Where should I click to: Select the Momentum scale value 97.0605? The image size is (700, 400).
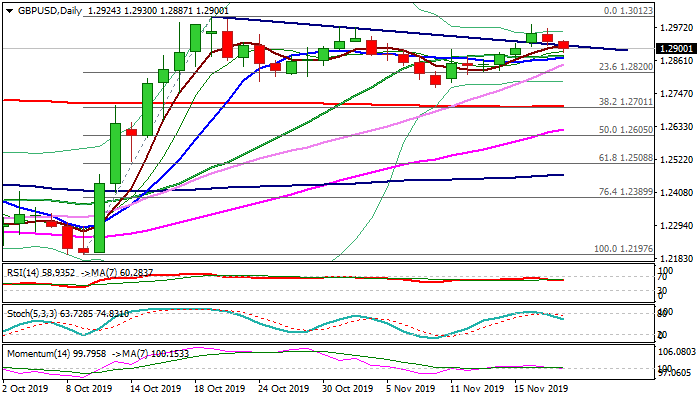coord(677,373)
